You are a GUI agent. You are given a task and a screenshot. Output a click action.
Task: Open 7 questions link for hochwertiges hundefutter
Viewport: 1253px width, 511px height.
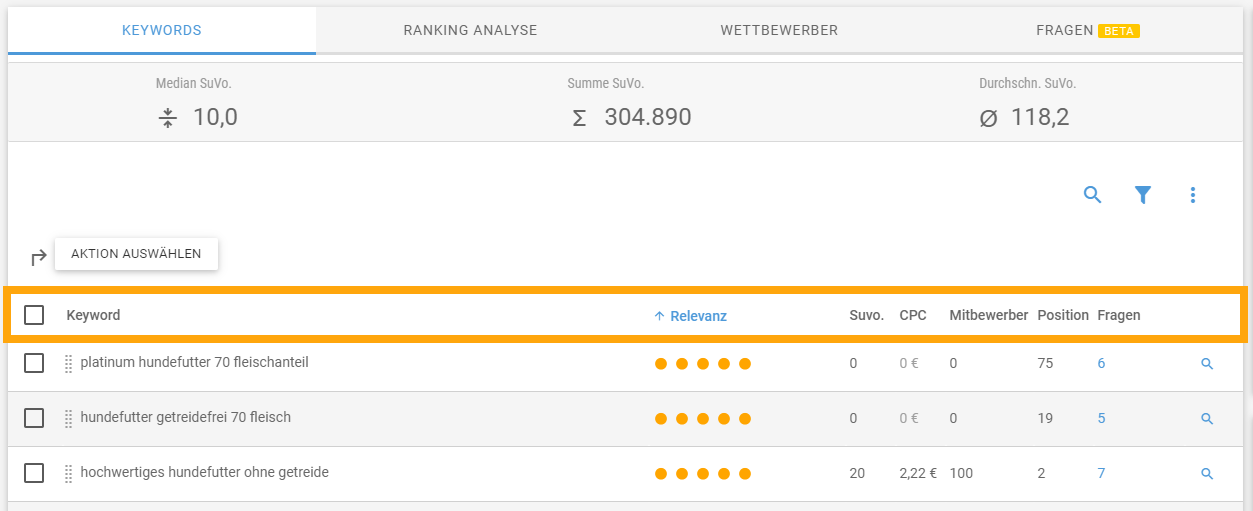(x=1101, y=473)
